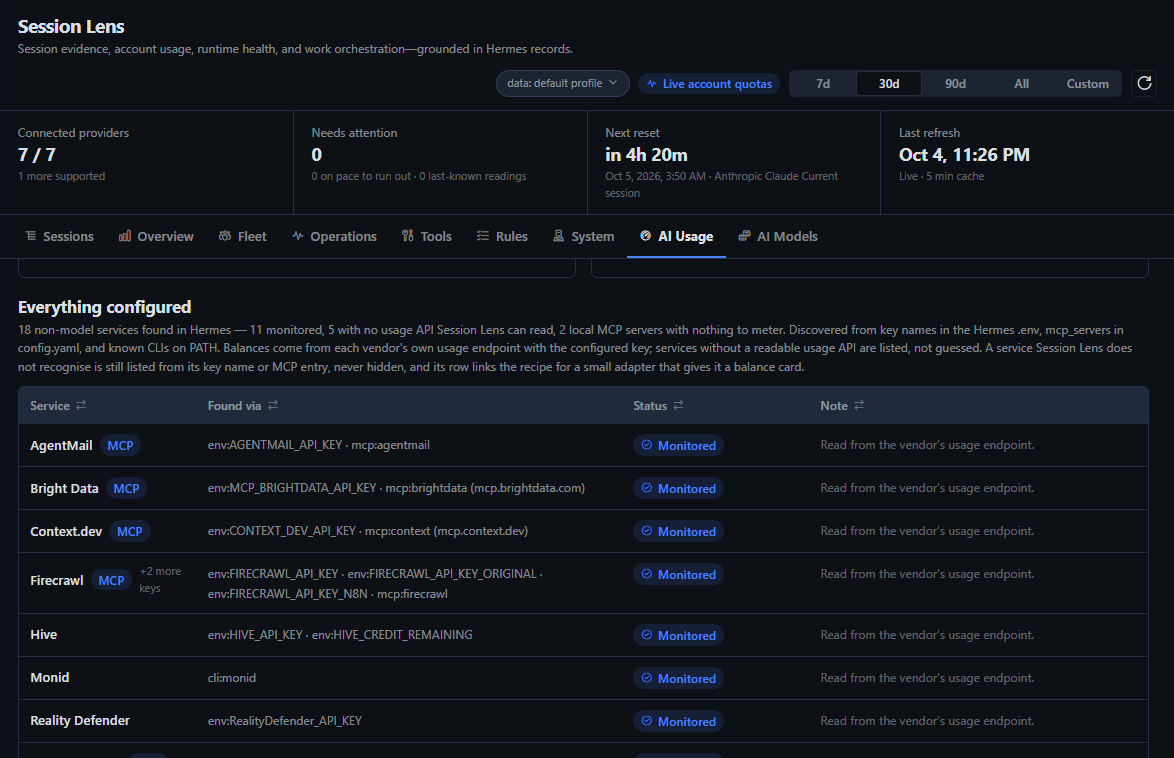Click the '+2 more keys' label for Firecrawl

159,580
